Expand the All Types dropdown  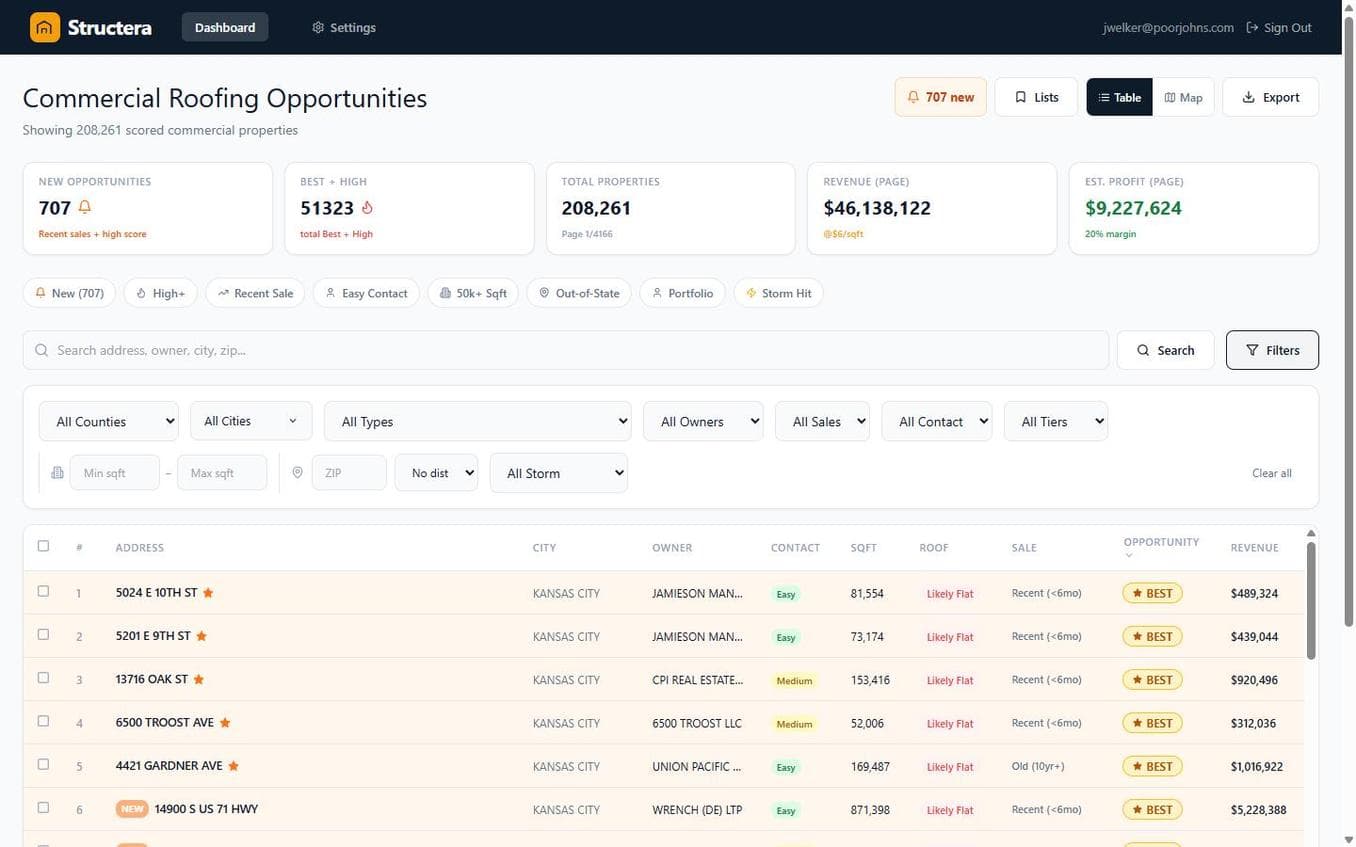477,422
